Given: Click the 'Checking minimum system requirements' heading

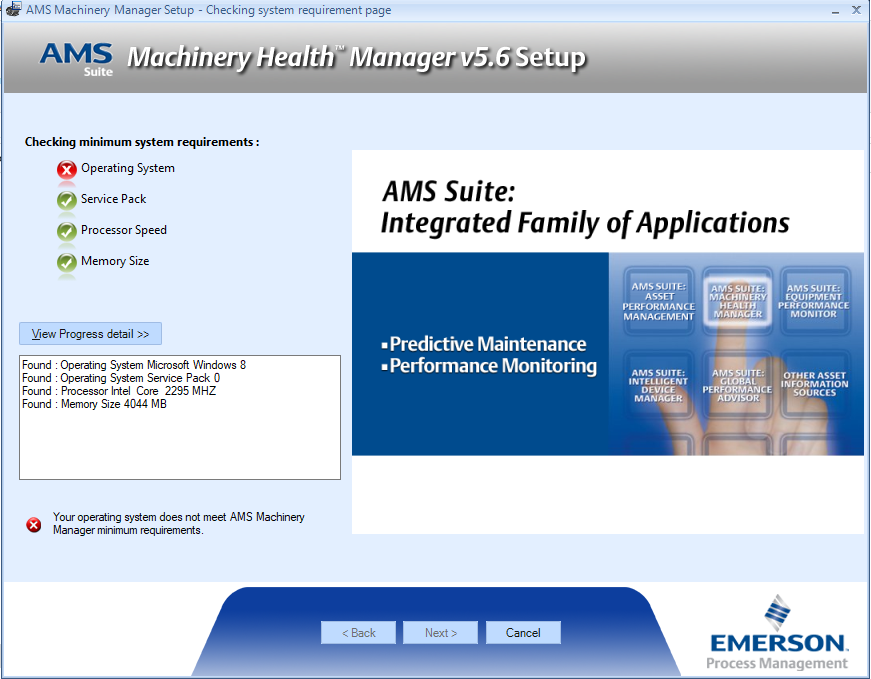Looking at the screenshot, I should (x=142, y=142).
